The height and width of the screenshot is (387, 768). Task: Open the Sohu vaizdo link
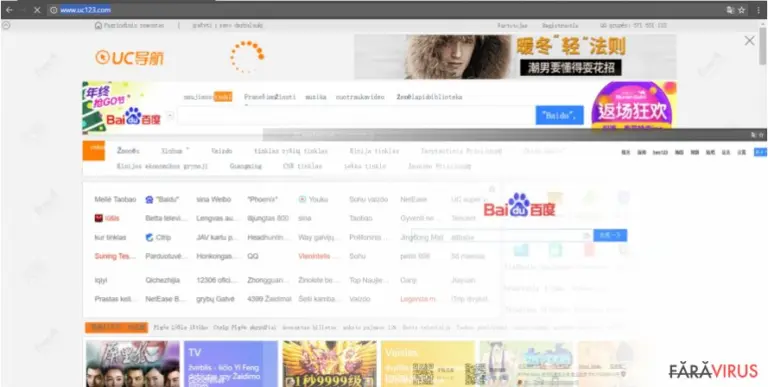click(368, 199)
